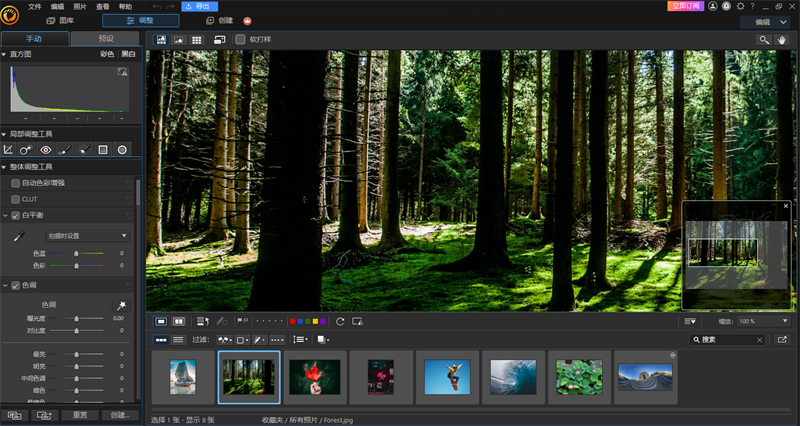Enable the 自动色彩增强 checkbox

15,183
